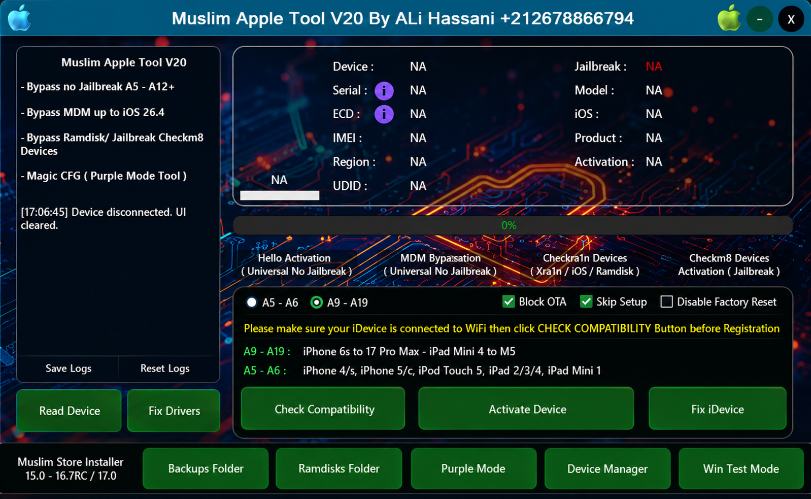Viewport: 811px width, 499px height.
Task: Click the red NA Jailbreak value
Action: tap(654, 67)
